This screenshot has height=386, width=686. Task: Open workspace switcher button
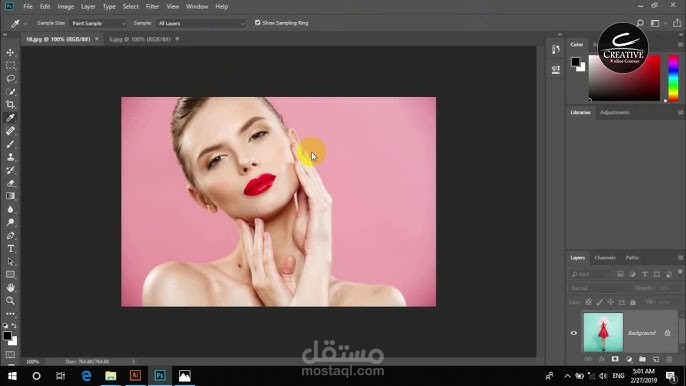(x=655, y=23)
